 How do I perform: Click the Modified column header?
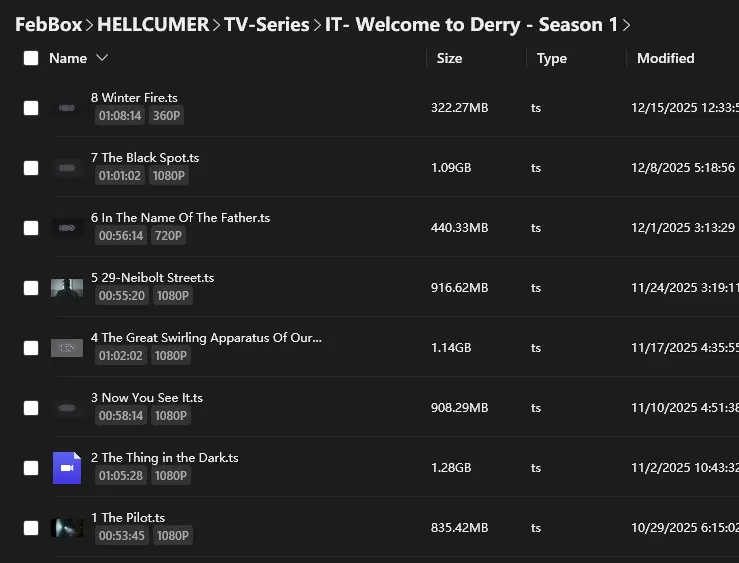[665, 58]
